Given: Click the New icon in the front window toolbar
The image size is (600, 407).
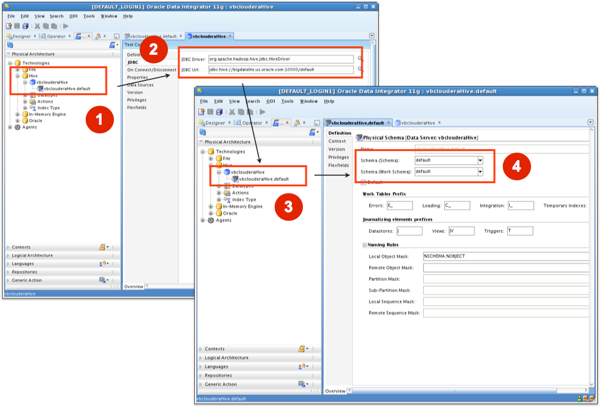Looking at the screenshot, I should click(201, 112).
